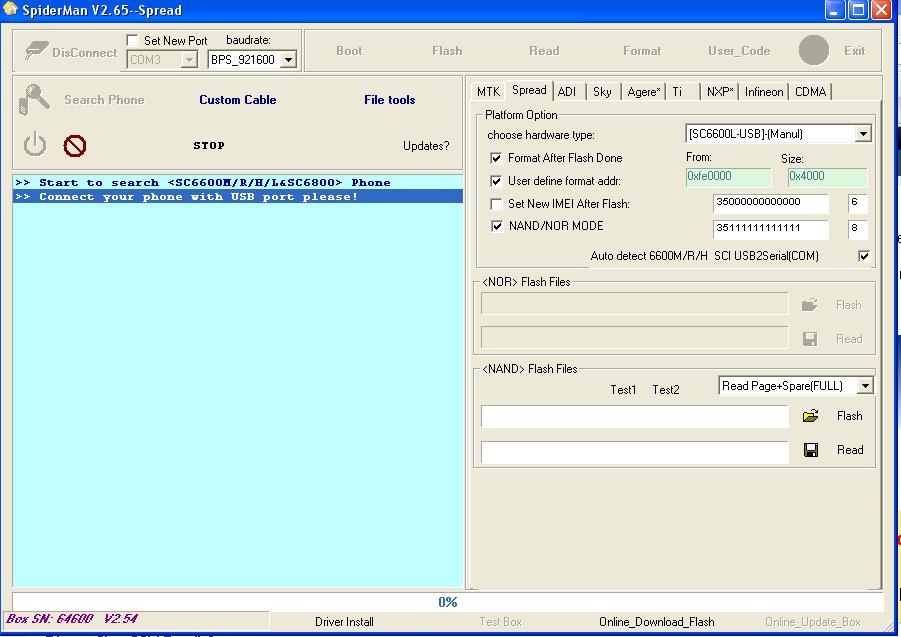Click the NAND save disk icon
Image resolution: width=901 pixels, height=637 pixels.
[x=810, y=450]
